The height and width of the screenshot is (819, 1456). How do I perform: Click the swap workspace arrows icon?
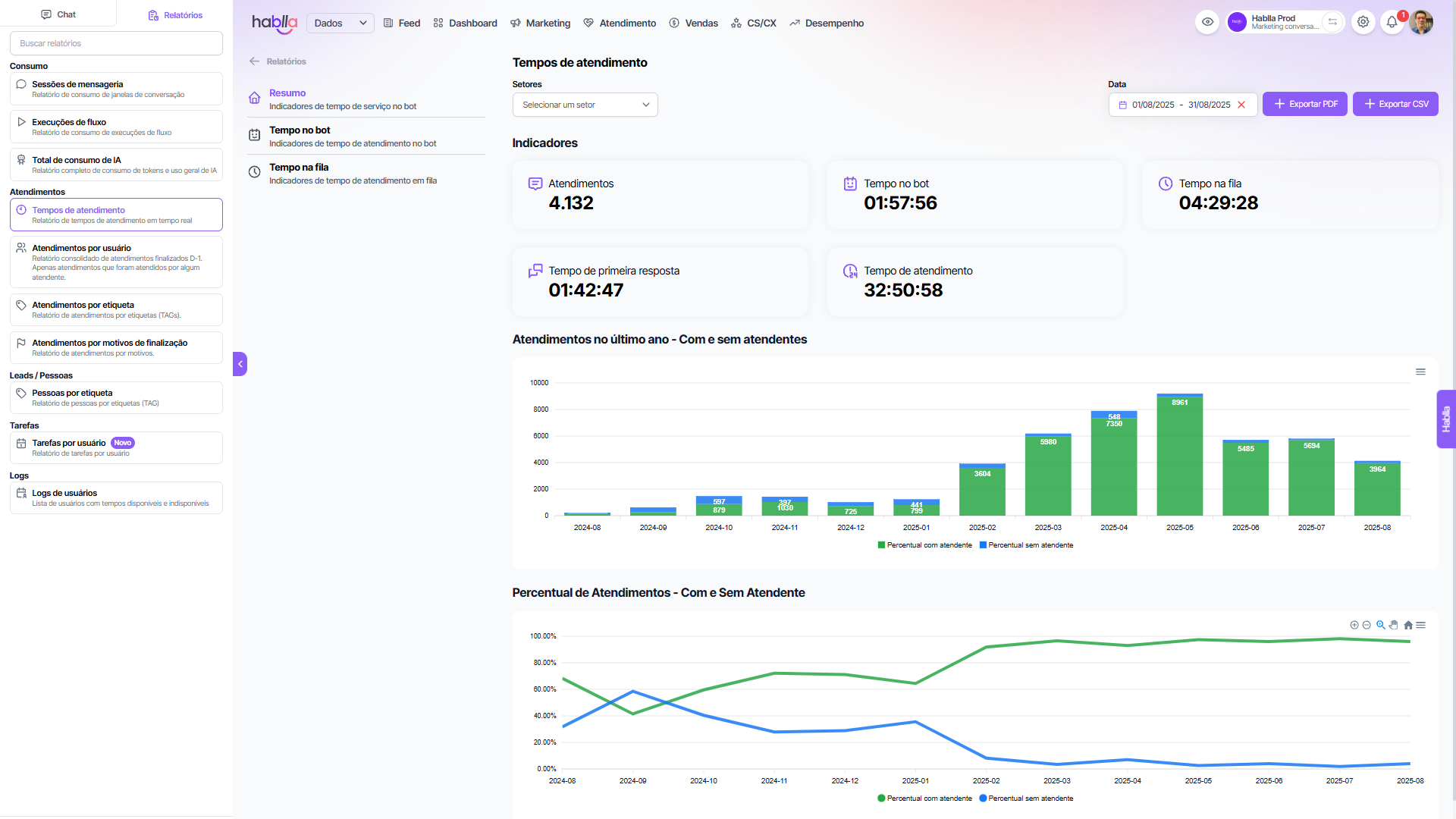click(x=1332, y=22)
